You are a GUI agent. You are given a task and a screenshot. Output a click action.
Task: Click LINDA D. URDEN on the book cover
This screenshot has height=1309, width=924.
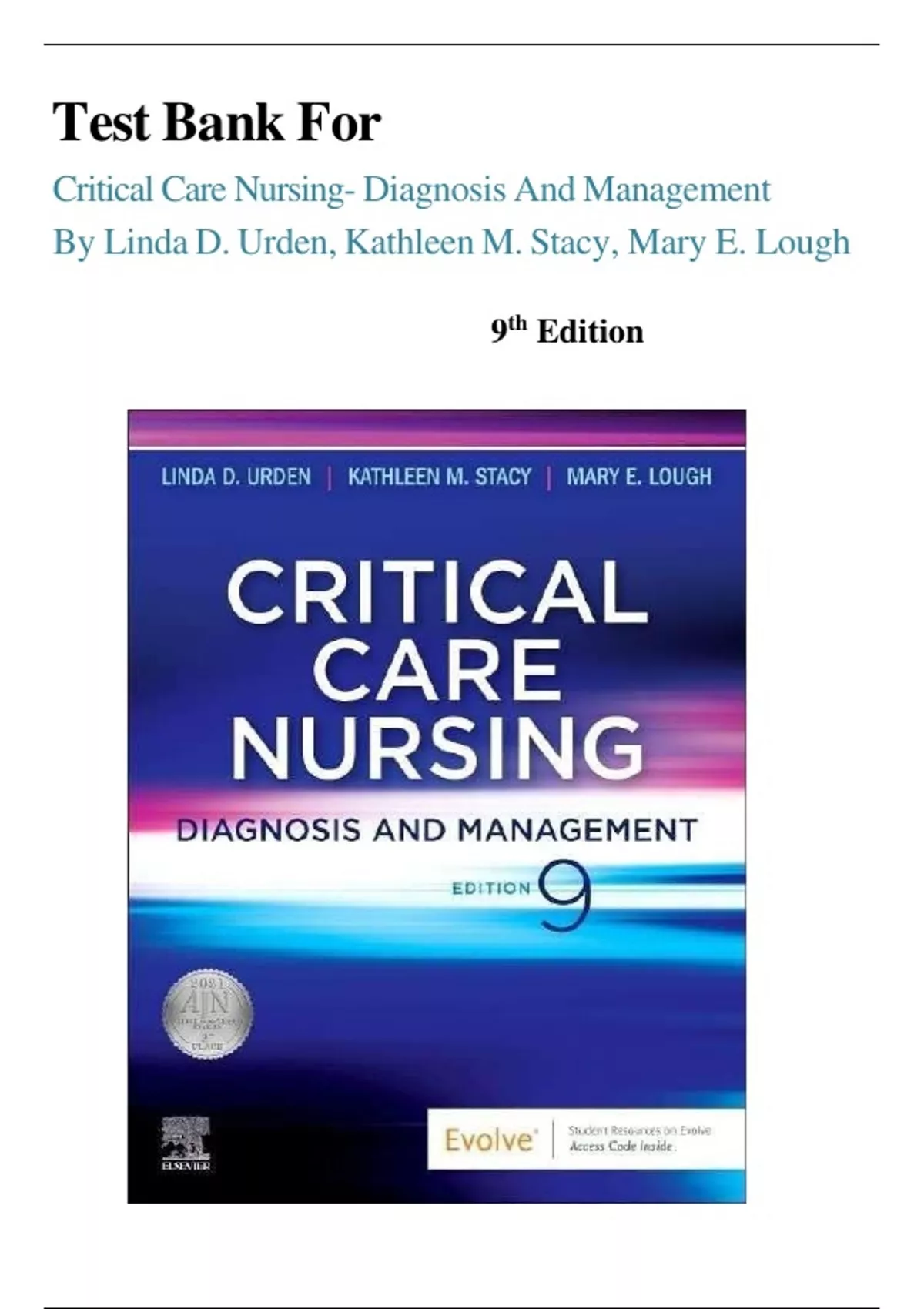236,477
